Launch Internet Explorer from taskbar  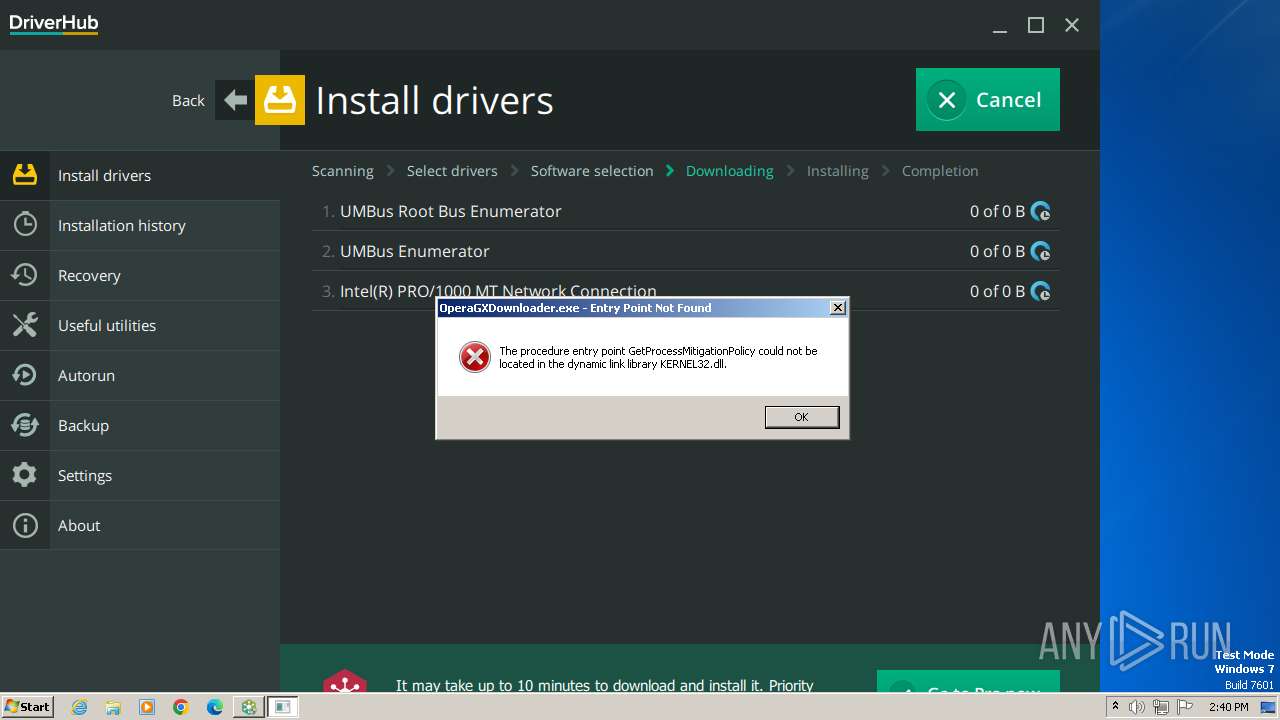(x=79, y=707)
